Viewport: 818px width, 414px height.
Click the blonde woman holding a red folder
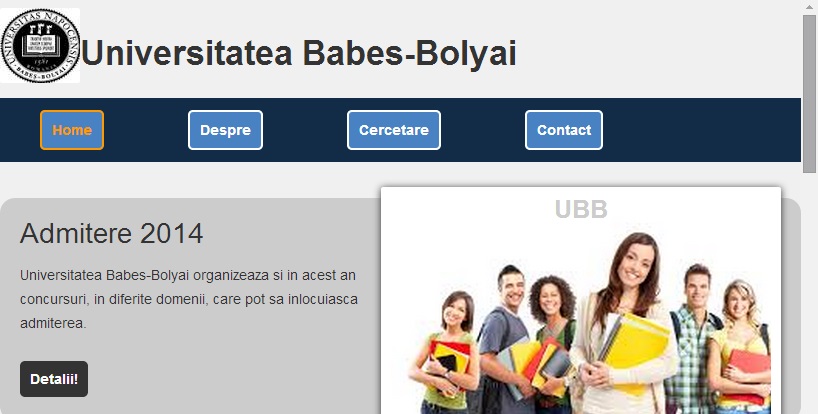coord(741,349)
